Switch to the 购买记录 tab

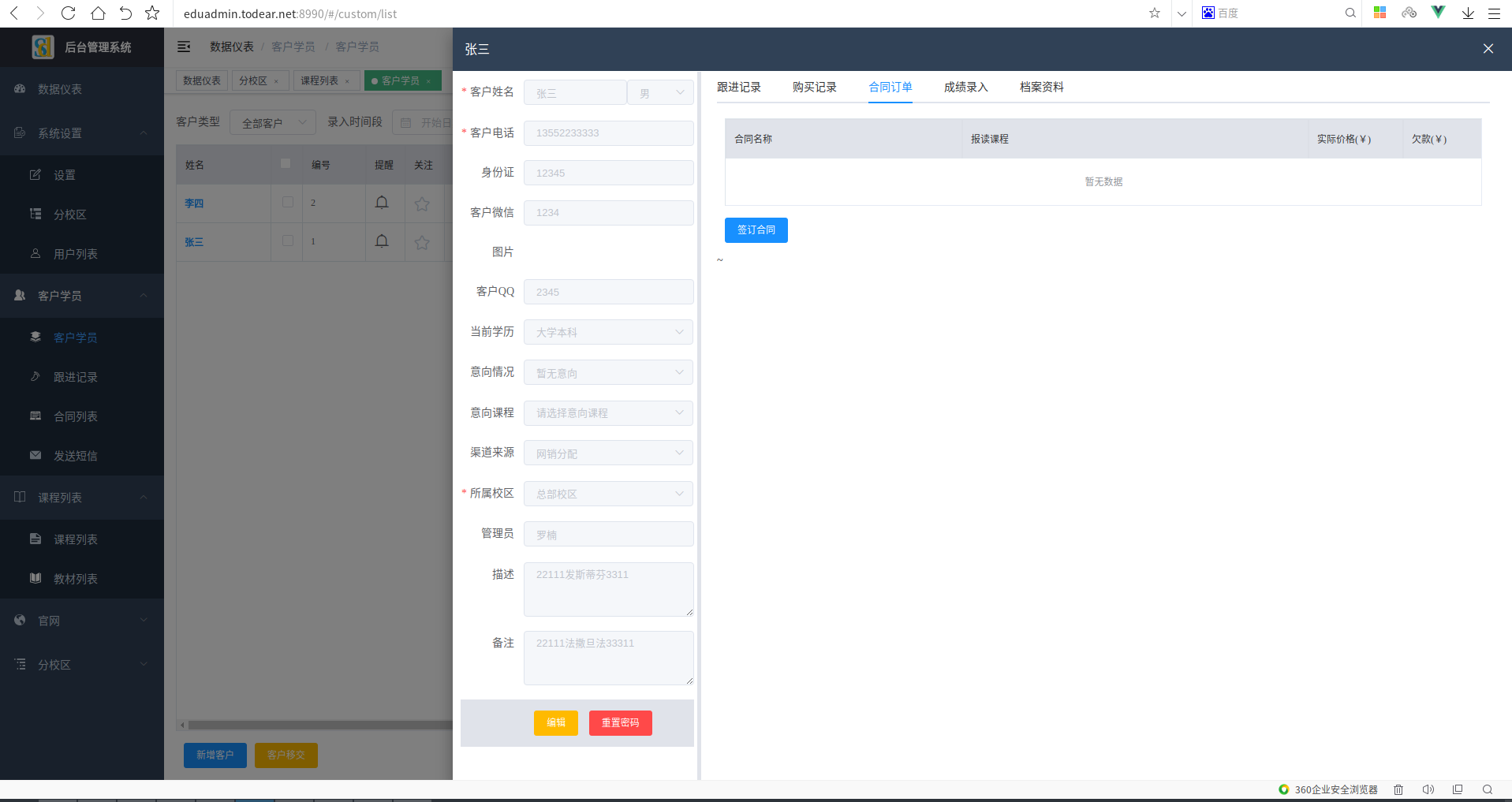pyautogui.click(x=815, y=87)
